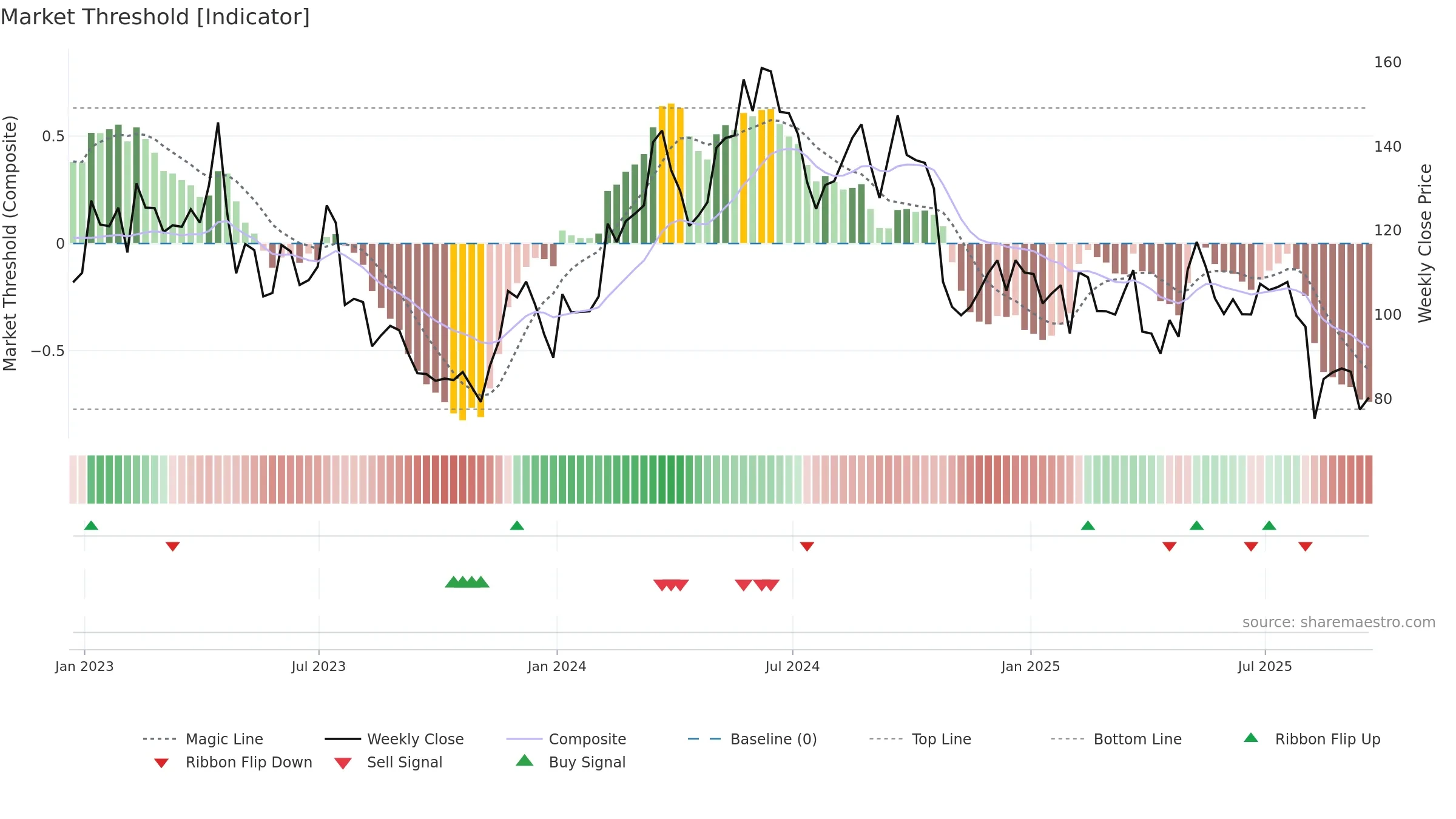Click the weekly close peak in June 2024

[x=762, y=69]
